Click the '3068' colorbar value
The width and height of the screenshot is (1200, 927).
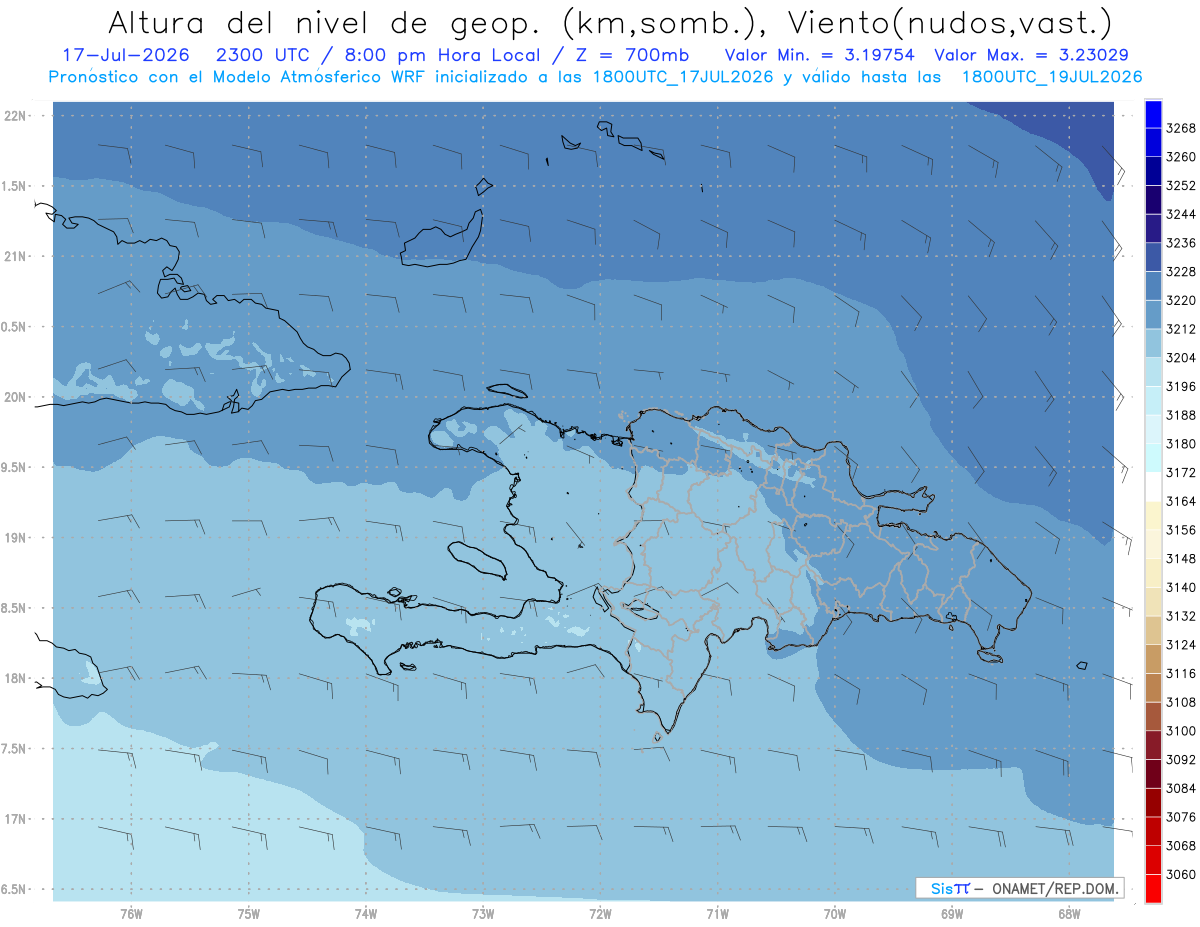pyautogui.click(x=1181, y=845)
